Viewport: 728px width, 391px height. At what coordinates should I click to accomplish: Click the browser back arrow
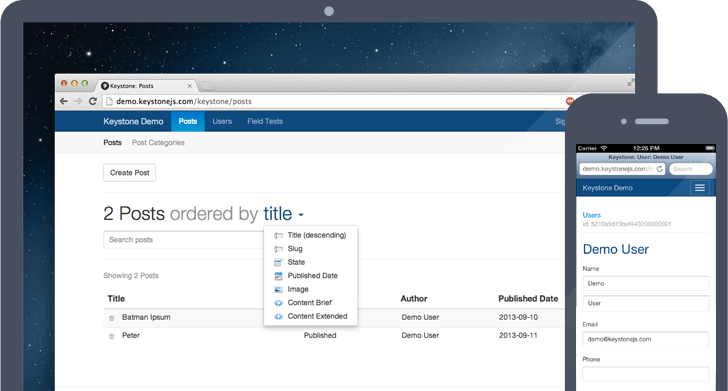(64, 101)
